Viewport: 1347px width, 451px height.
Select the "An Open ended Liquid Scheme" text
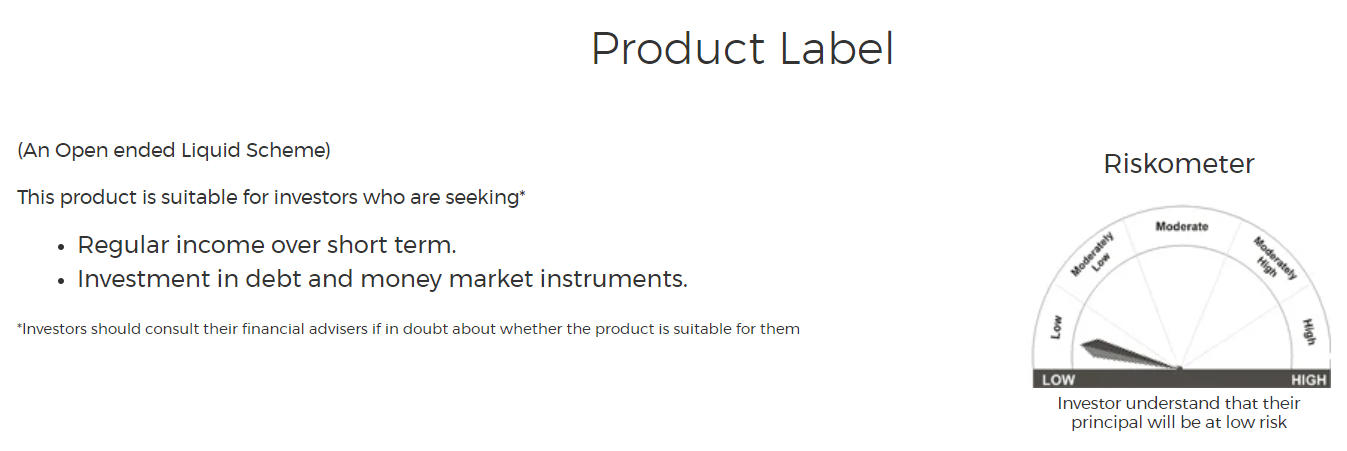pyautogui.click(x=174, y=151)
